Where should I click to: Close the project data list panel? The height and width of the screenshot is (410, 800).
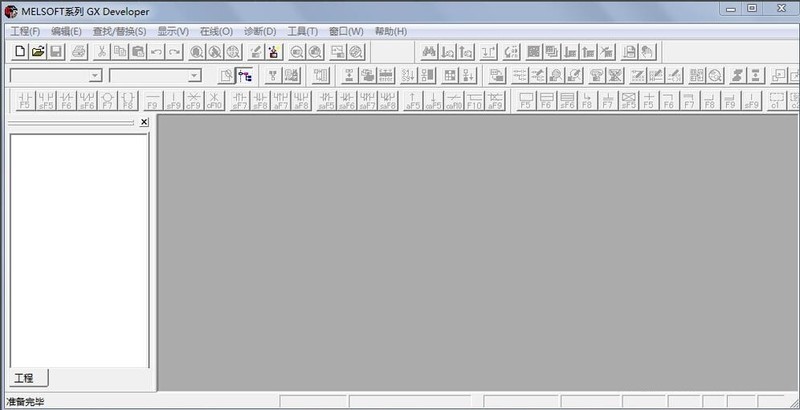coord(144,122)
